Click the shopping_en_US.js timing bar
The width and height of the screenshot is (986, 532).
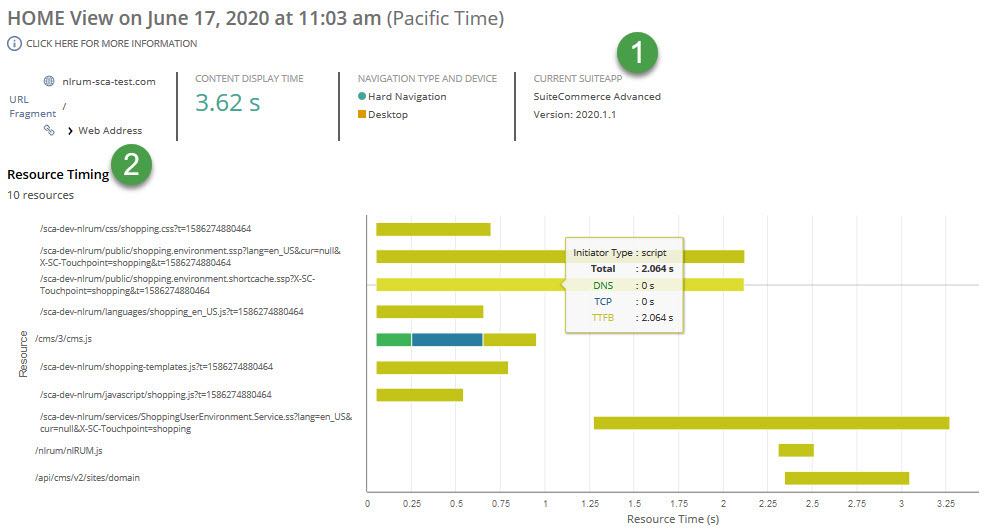click(429, 312)
